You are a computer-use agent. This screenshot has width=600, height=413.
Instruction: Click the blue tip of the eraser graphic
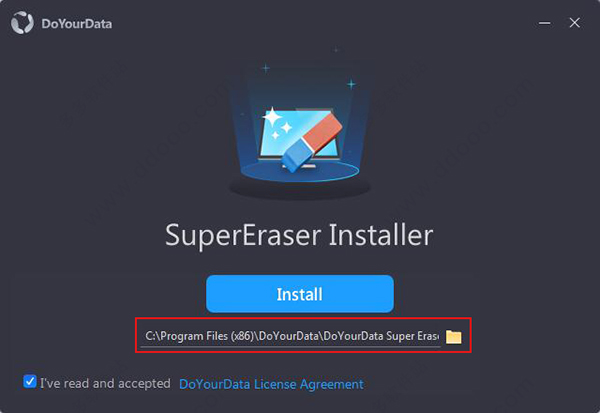[x=297, y=155]
